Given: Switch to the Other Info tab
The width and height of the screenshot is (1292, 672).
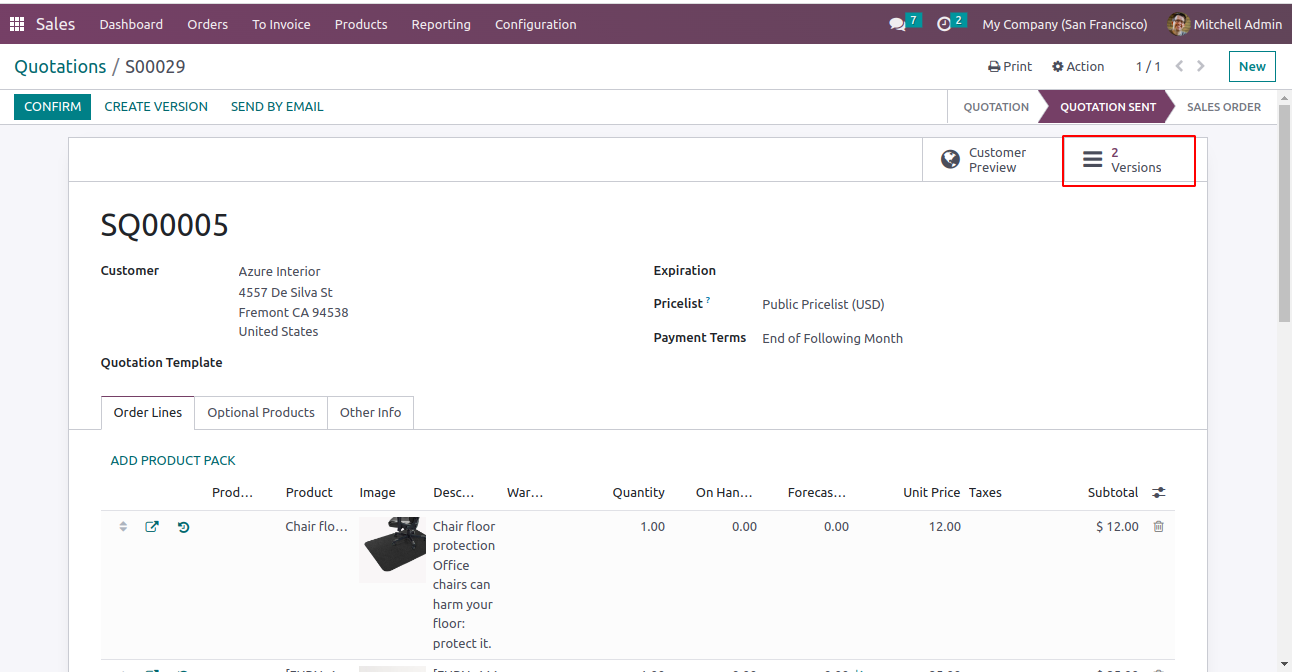Looking at the screenshot, I should pyautogui.click(x=370, y=412).
